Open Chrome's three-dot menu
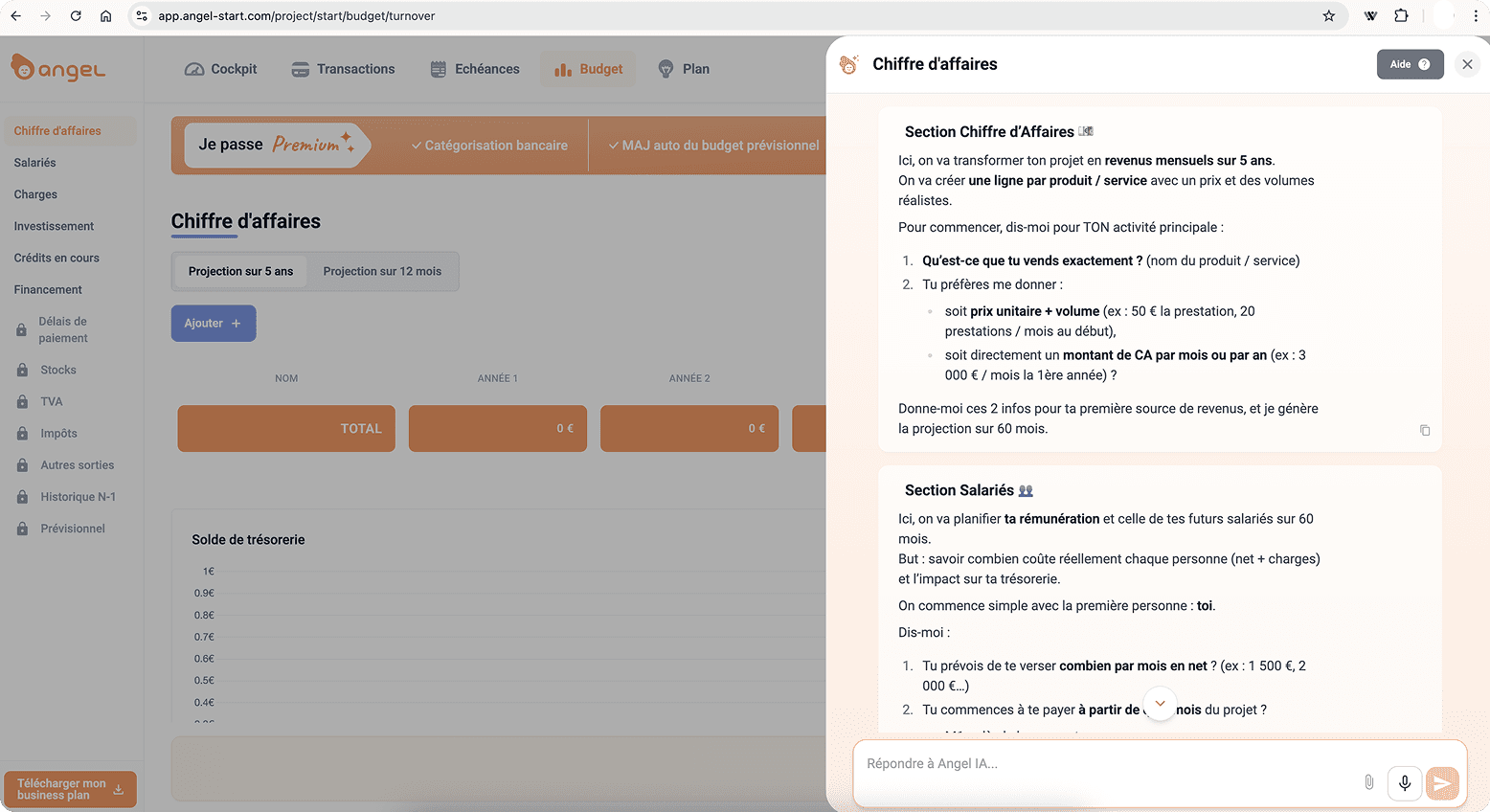 pos(1478,15)
